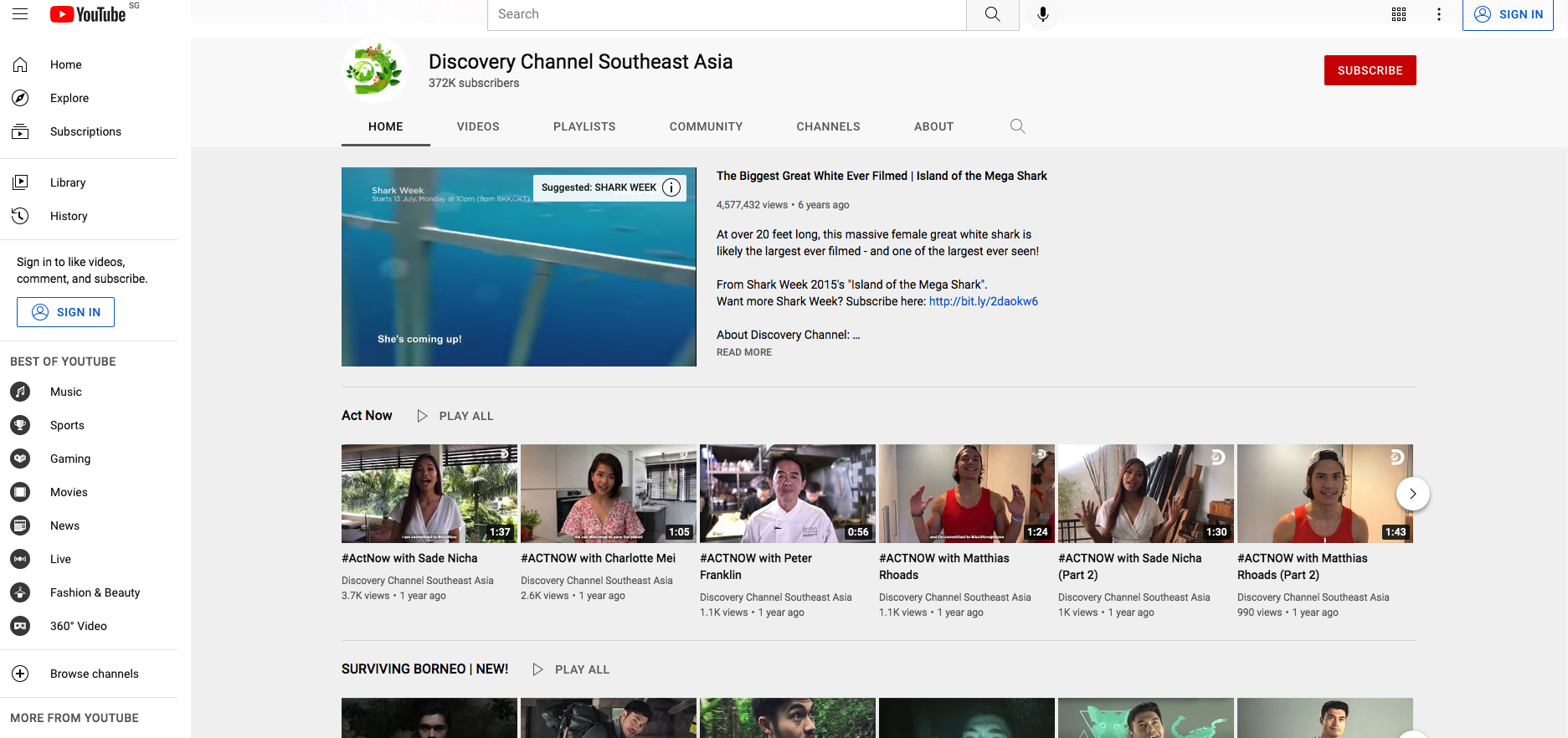Open SURVIVING BORNEO | NEW! section title

424,669
